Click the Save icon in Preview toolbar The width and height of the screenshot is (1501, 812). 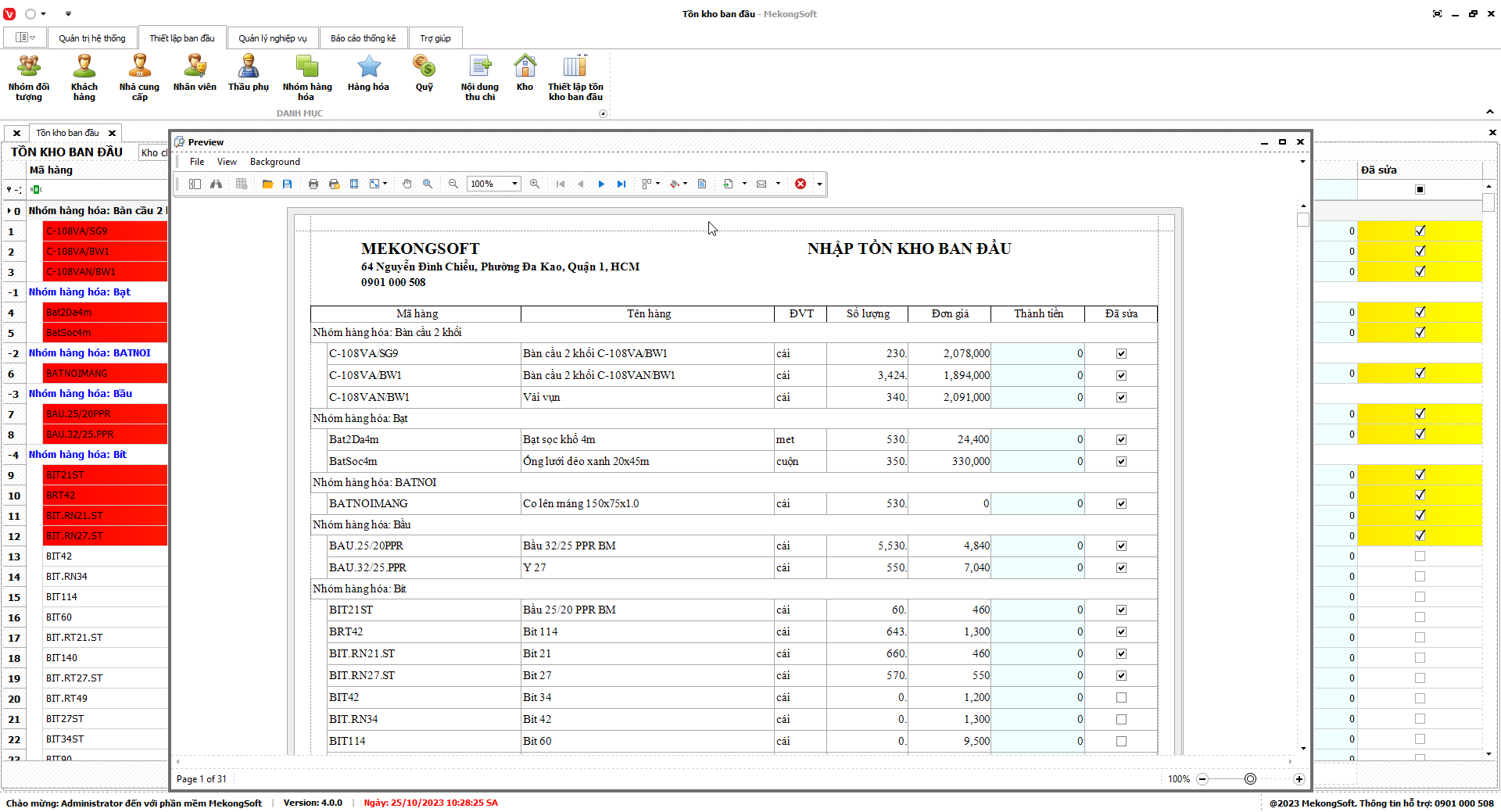point(288,184)
